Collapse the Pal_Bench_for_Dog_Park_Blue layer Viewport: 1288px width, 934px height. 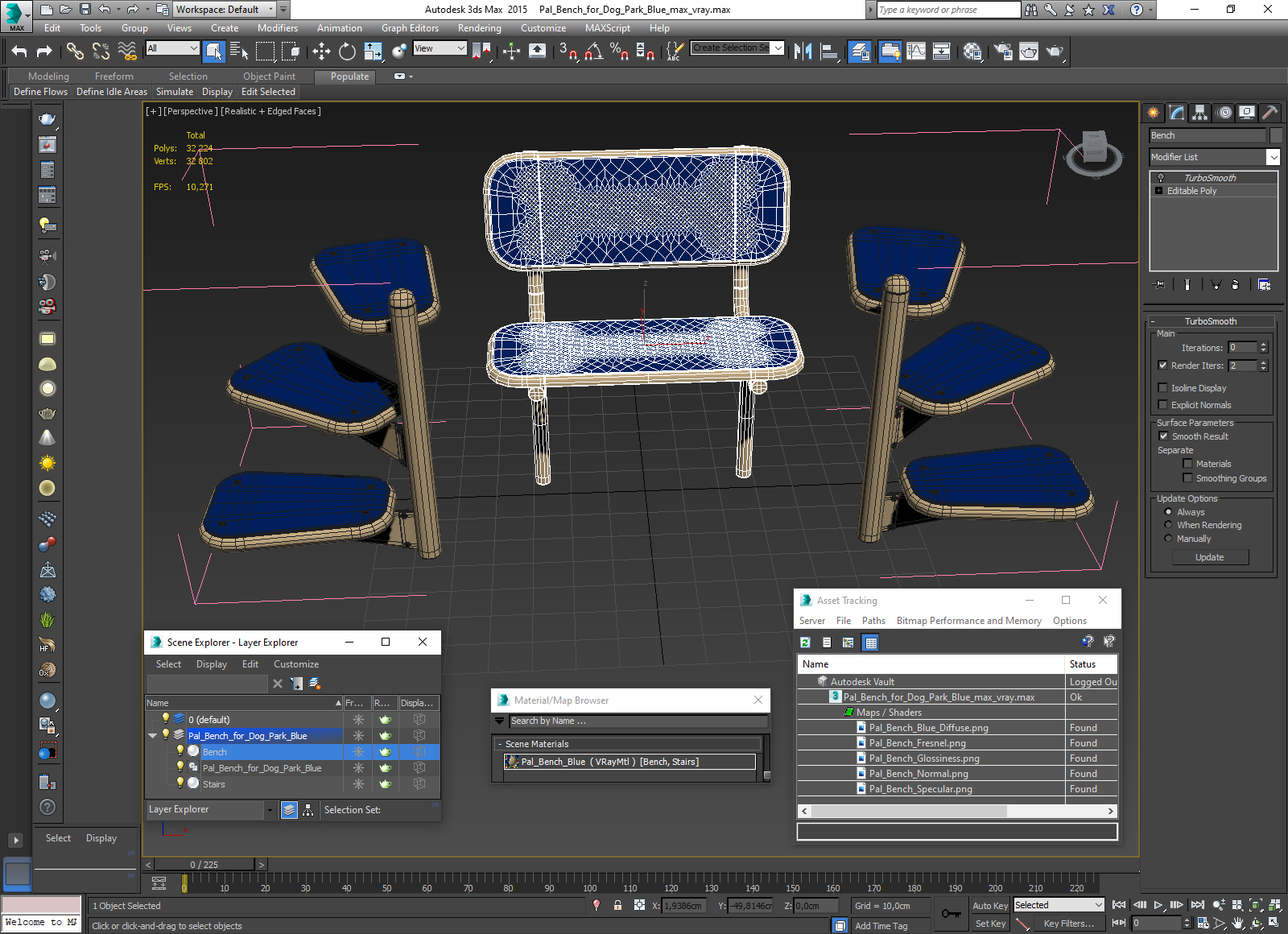point(152,736)
